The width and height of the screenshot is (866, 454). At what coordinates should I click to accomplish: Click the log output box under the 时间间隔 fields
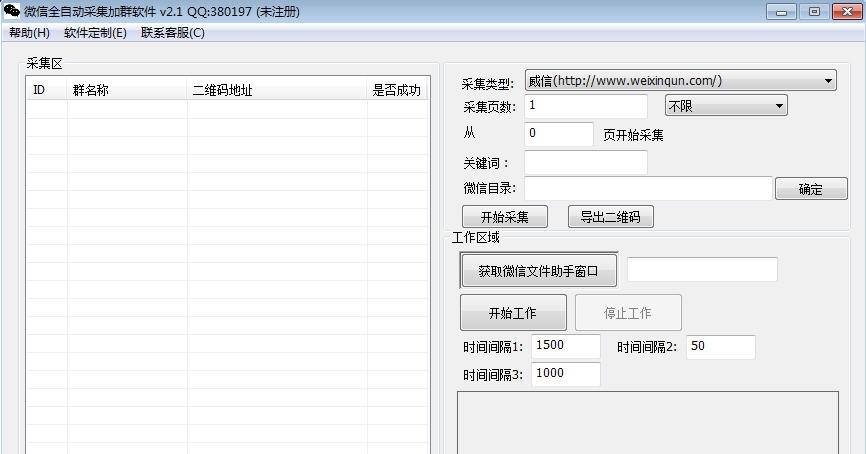pos(648,423)
